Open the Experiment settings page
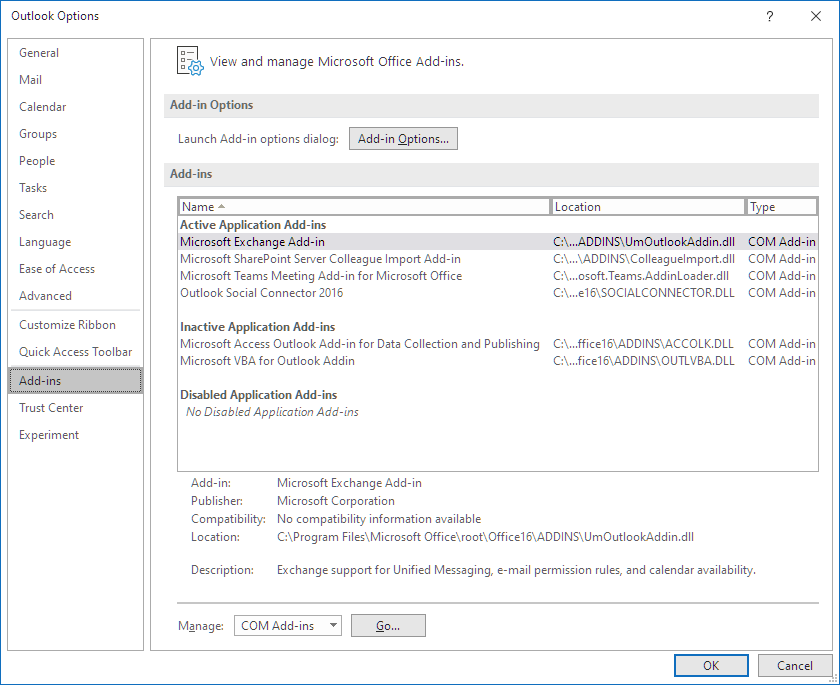The width and height of the screenshot is (840, 685). pos(47,434)
